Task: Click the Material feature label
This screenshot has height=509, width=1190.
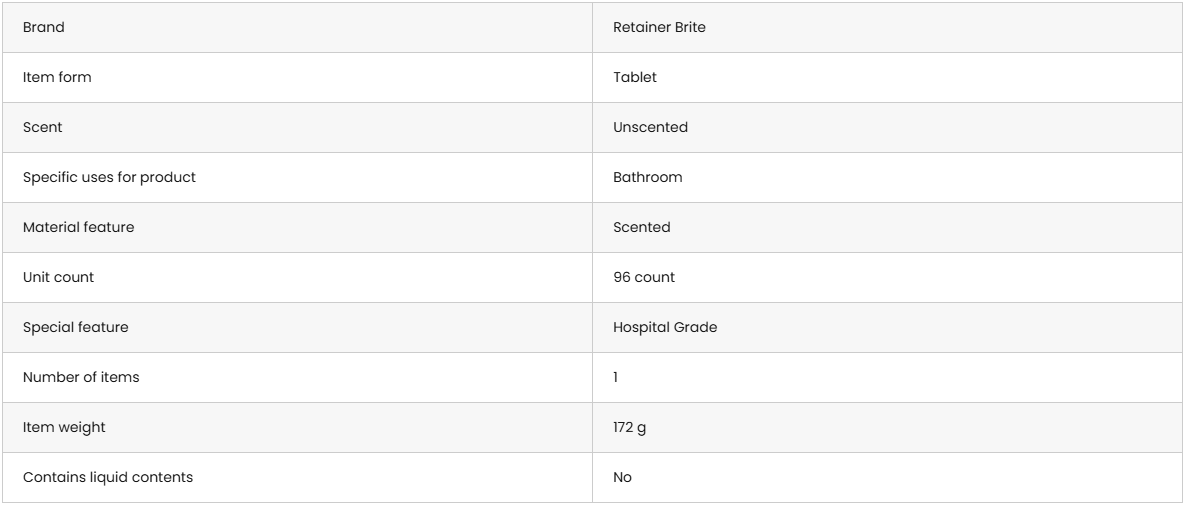Action: click(x=78, y=228)
